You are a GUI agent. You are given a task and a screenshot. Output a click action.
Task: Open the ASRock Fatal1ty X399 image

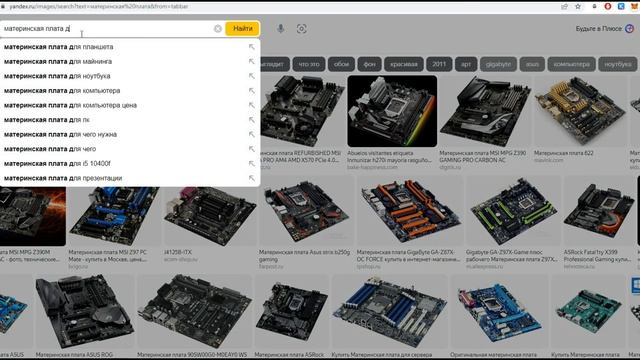598,212
